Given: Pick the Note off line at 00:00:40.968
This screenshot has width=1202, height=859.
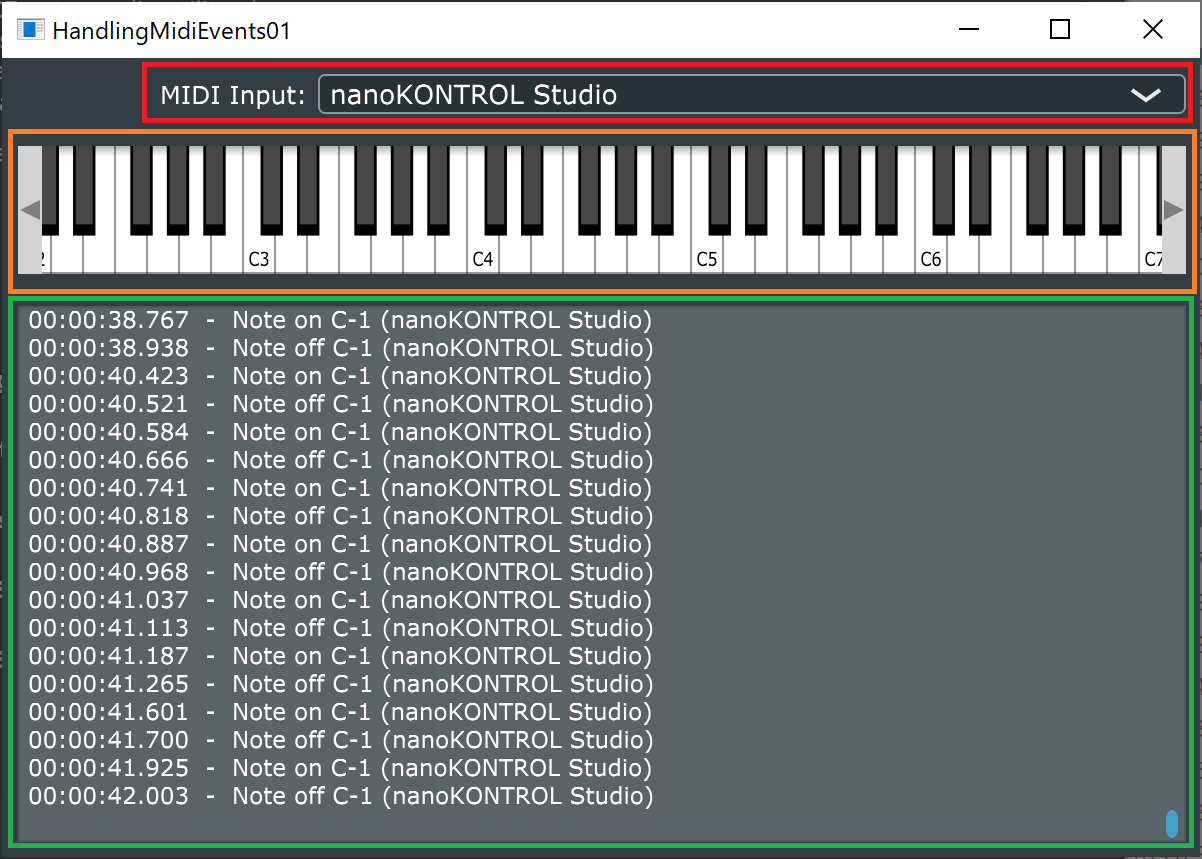Looking at the screenshot, I should click(x=341, y=573).
